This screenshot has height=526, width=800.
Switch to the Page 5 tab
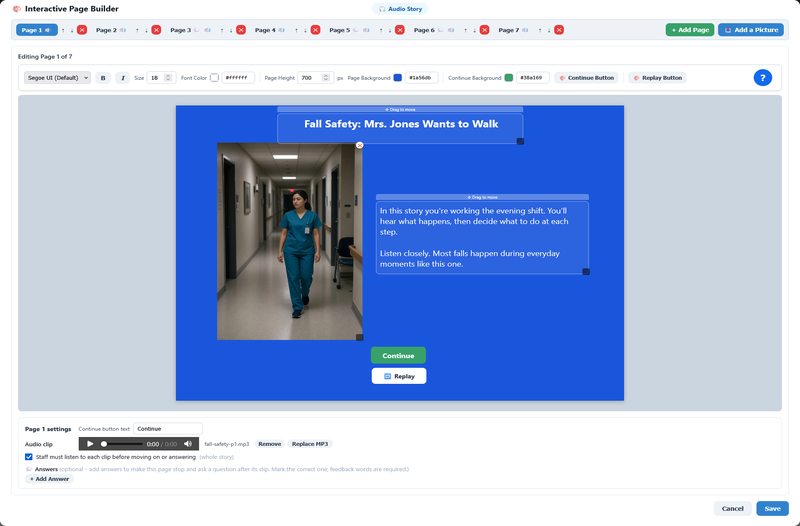[349, 30]
